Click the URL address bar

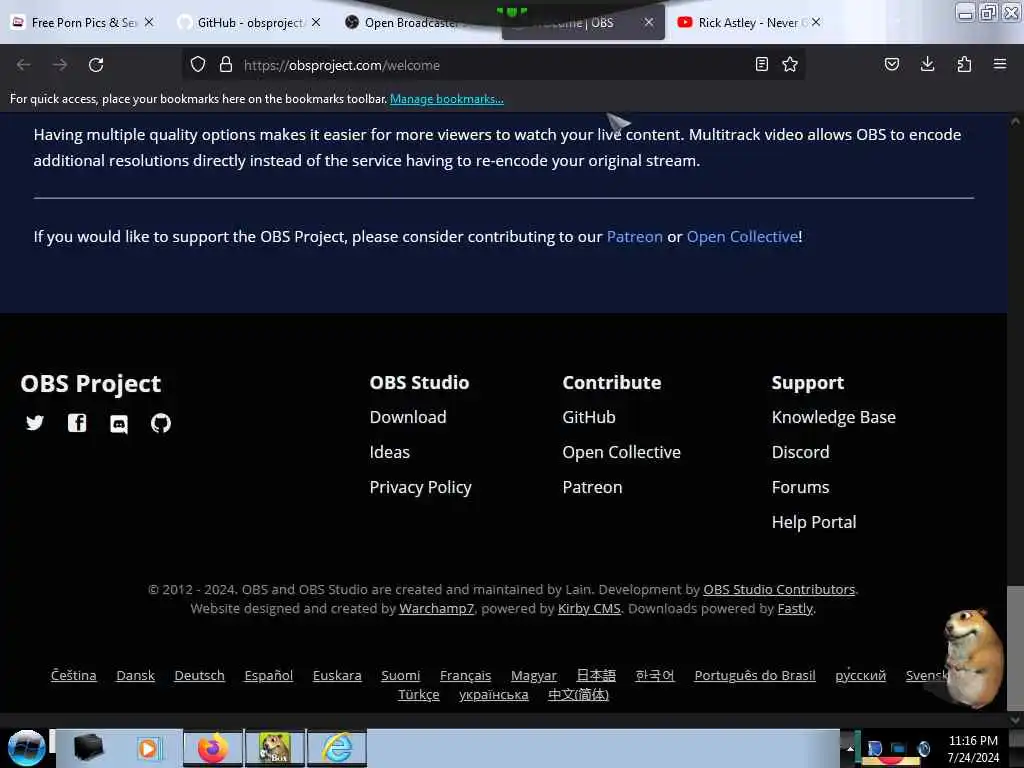pos(496,65)
